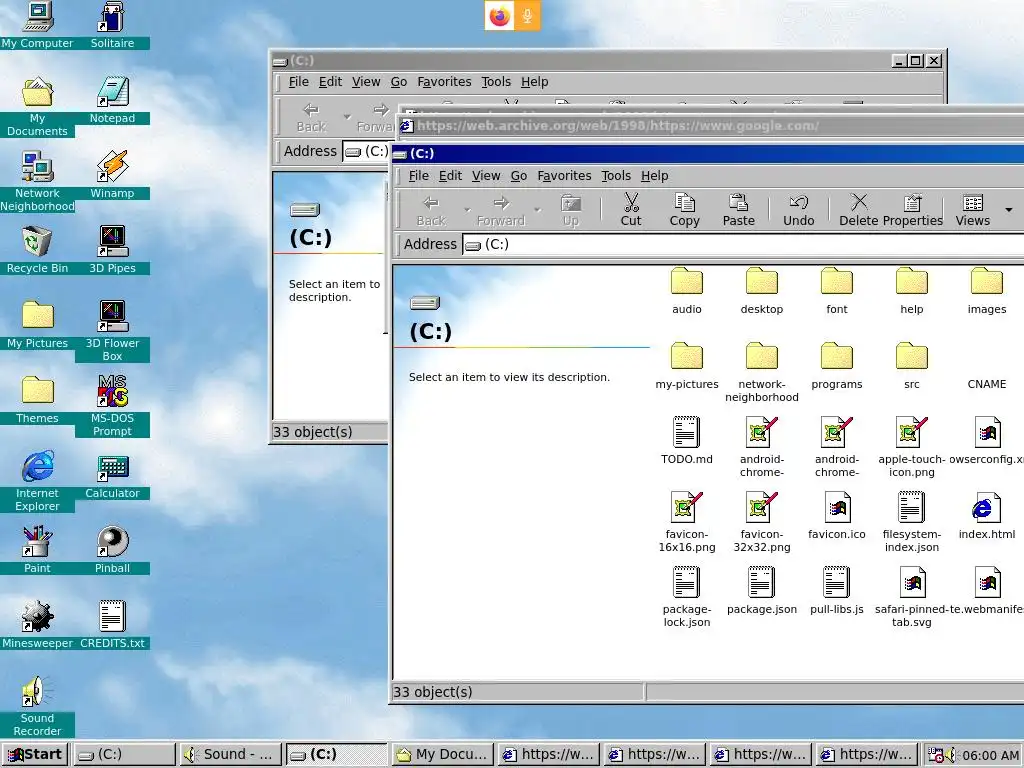Image resolution: width=1024 pixels, height=768 pixels.
Task: Open Favorites menu in background C: window
Action: pos(444,82)
